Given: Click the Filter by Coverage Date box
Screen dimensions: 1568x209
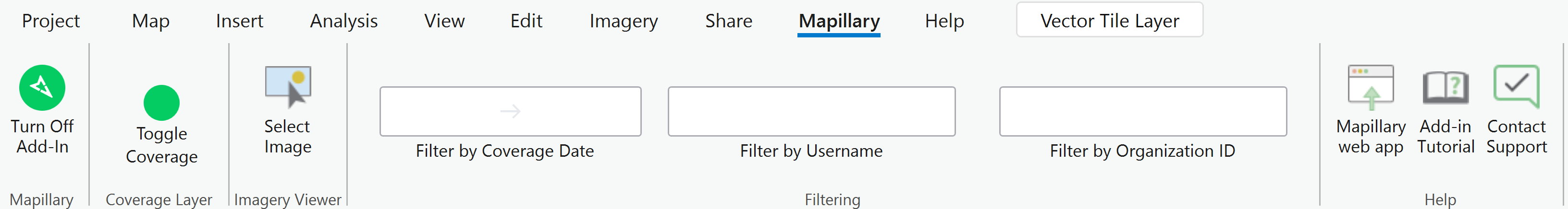Looking at the screenshot, I should click(x=510, y=111).
